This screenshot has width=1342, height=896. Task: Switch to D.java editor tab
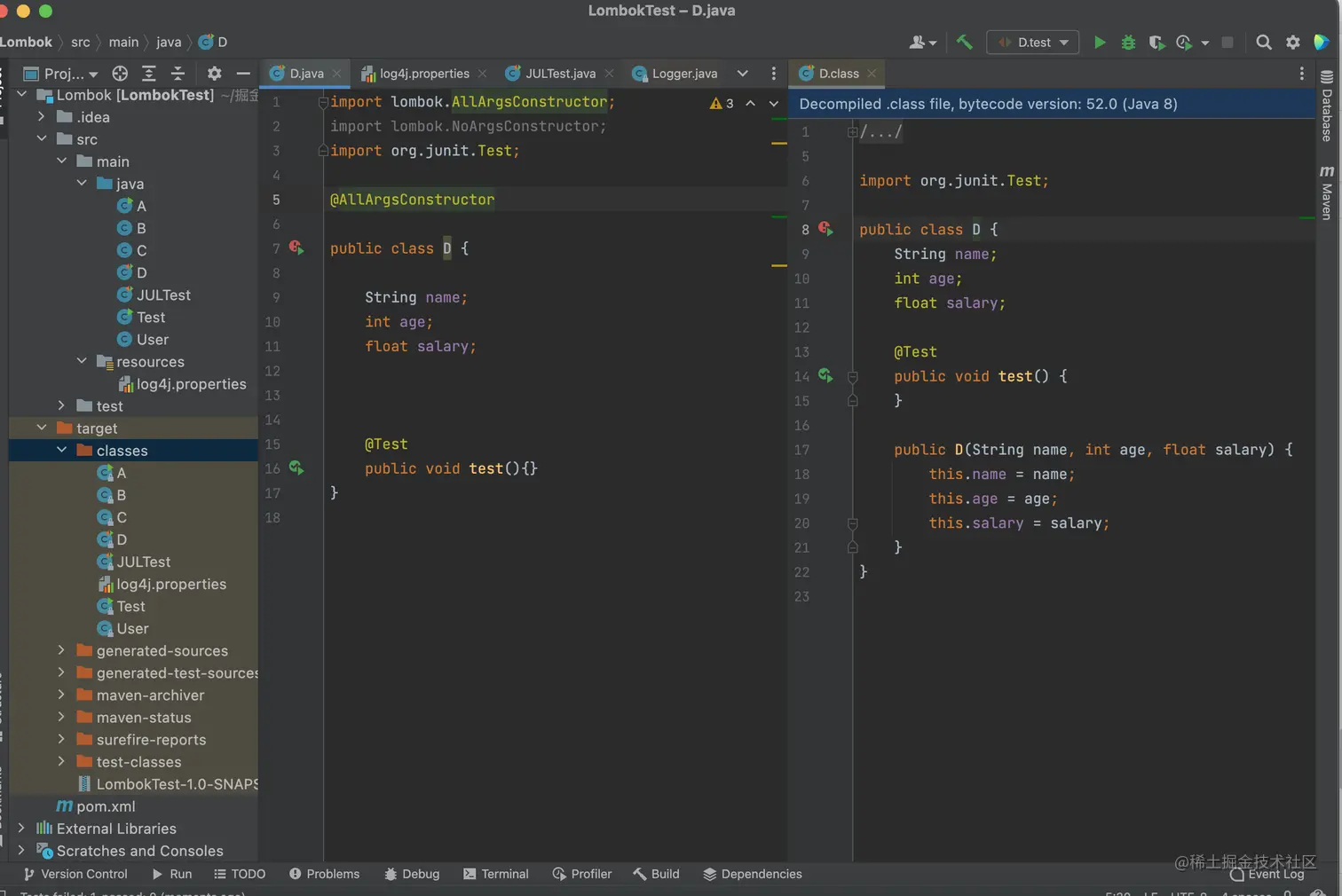click(x=306, y=74)
